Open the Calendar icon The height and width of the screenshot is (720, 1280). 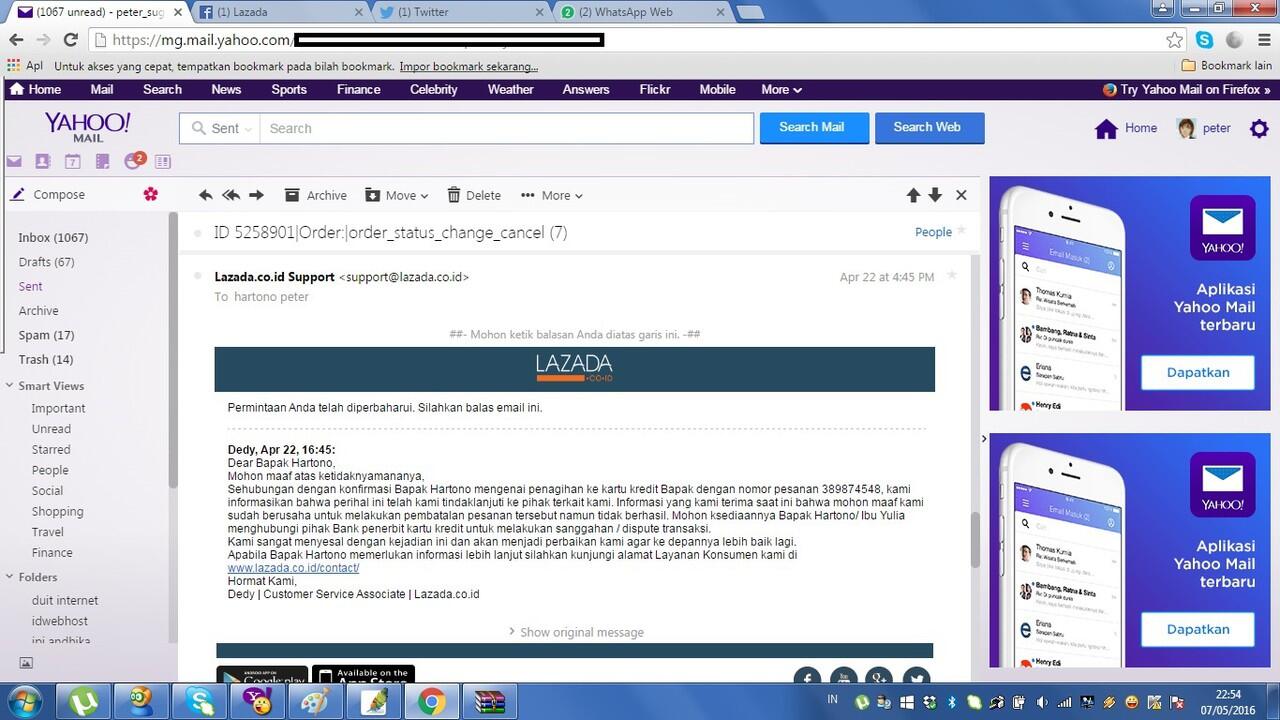[72, 161]
